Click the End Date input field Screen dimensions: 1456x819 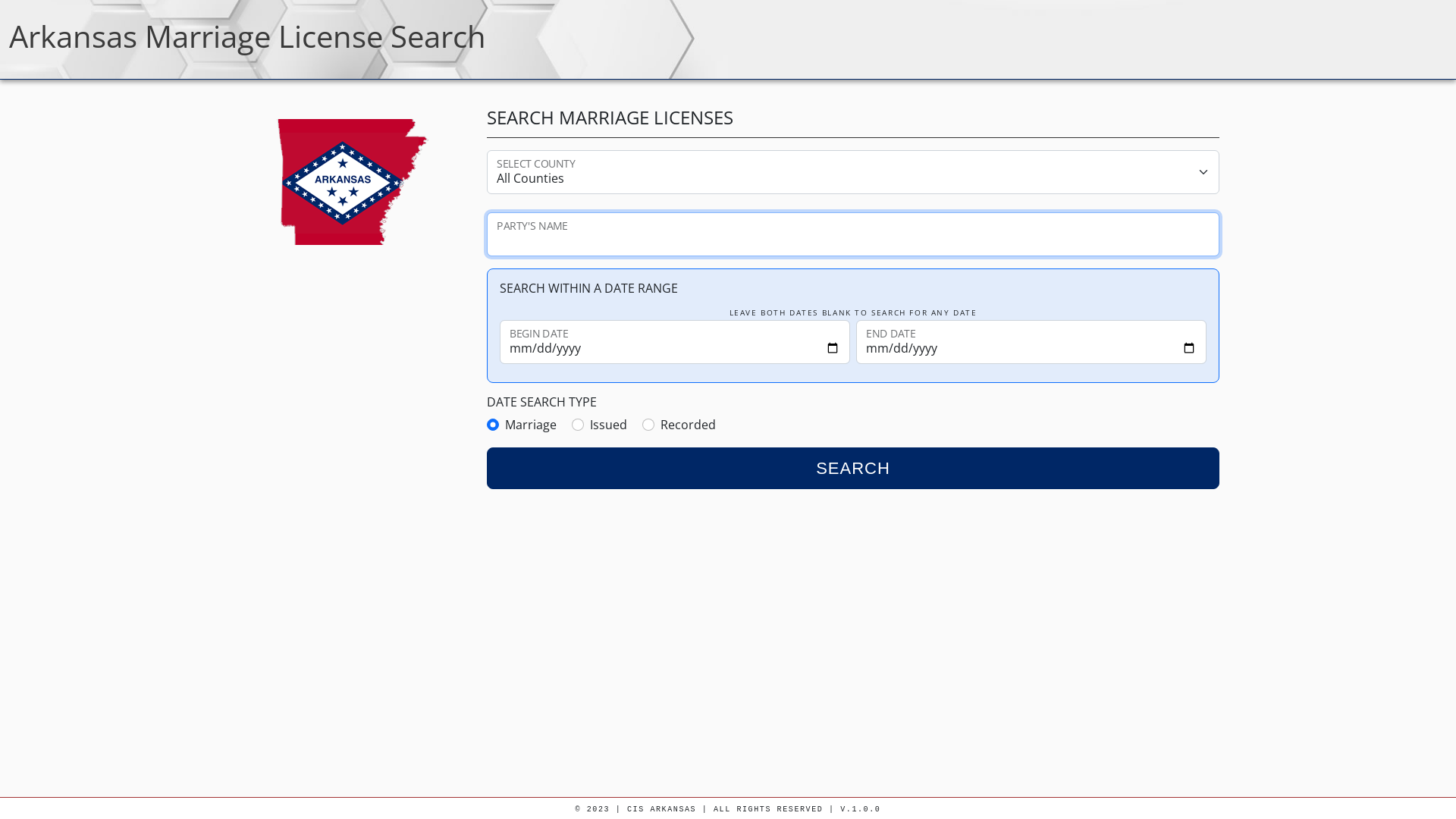pos(1030,348)
